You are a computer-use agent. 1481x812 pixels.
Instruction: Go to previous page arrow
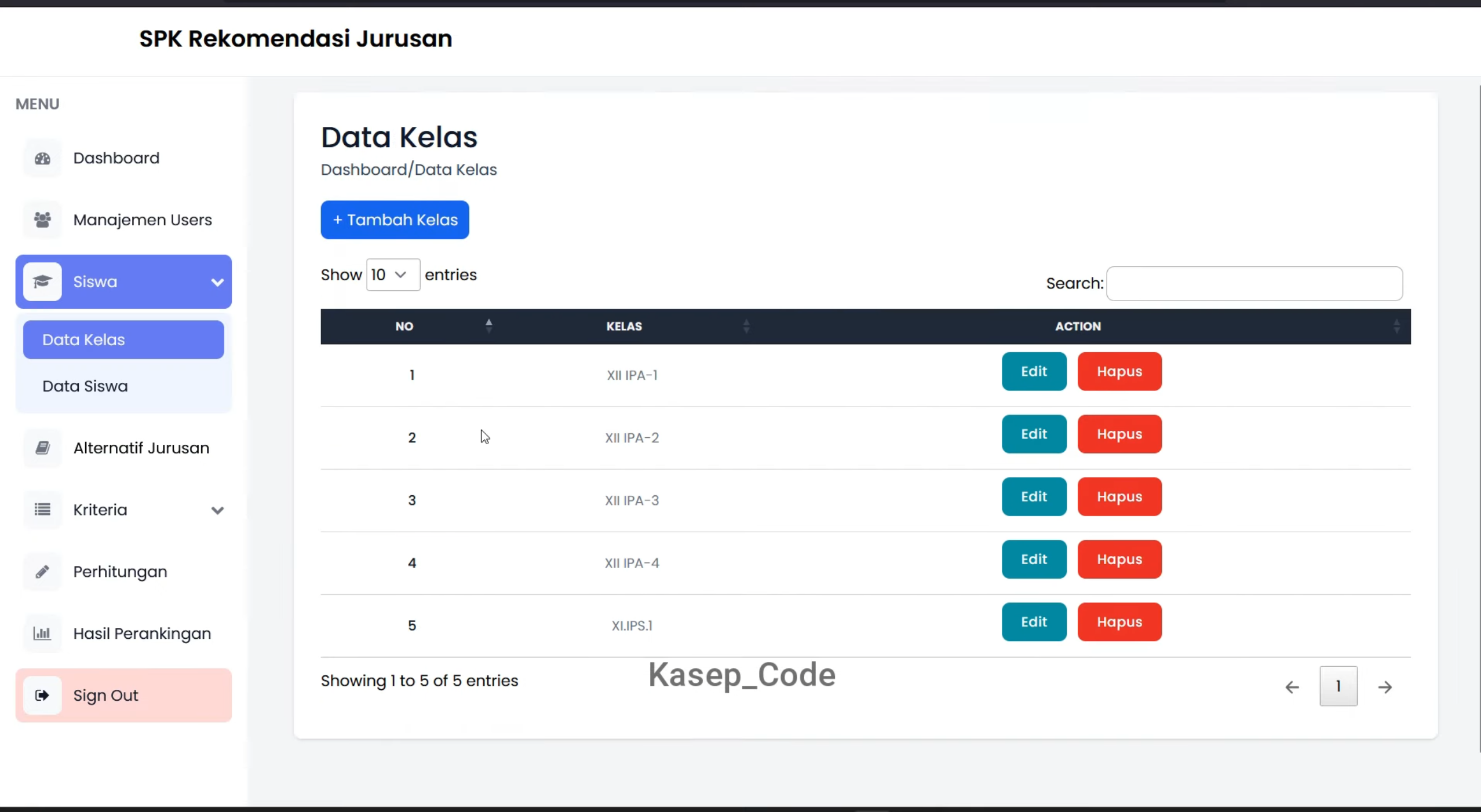pyautogui.click(x=1292, y=687)
